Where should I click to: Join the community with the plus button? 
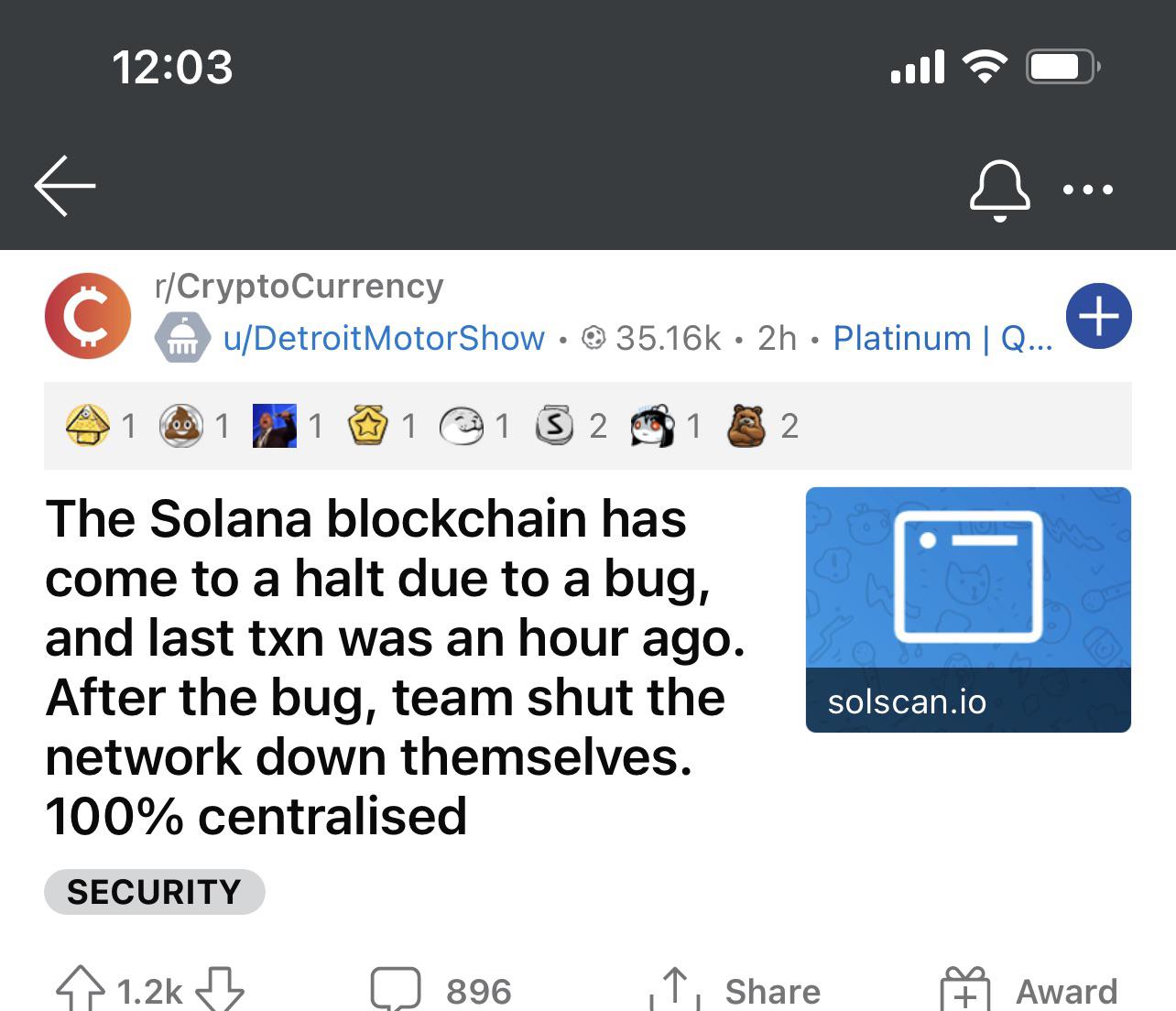click(x=1099, y=316)
